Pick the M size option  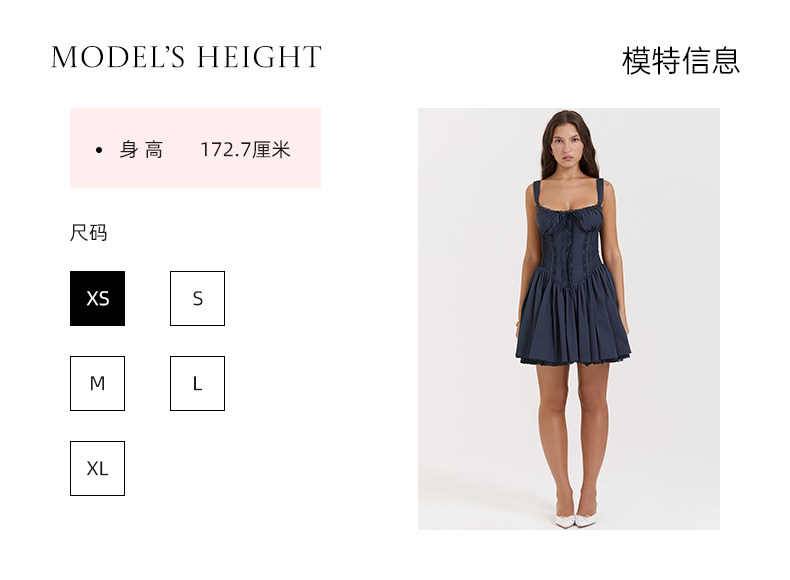[x=97, y=383]
